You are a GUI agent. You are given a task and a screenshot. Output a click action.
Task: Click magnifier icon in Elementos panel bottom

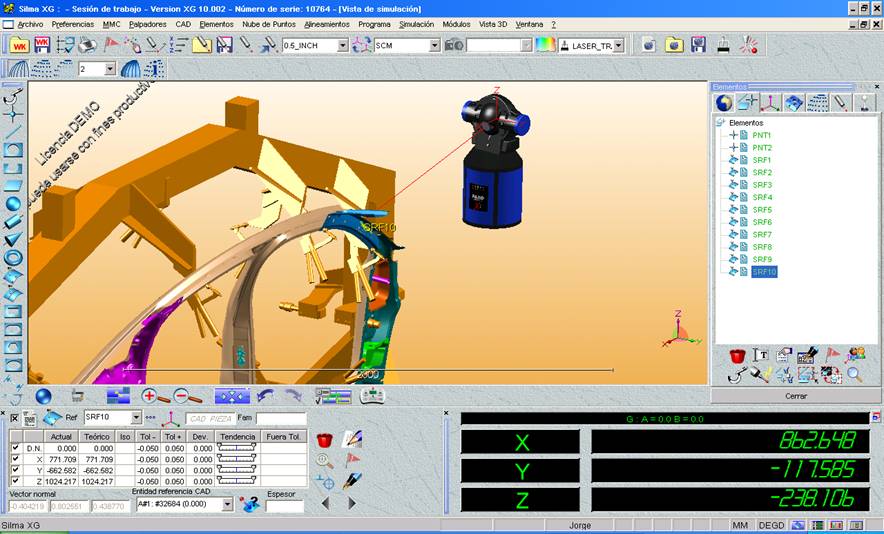pos(855,374)
